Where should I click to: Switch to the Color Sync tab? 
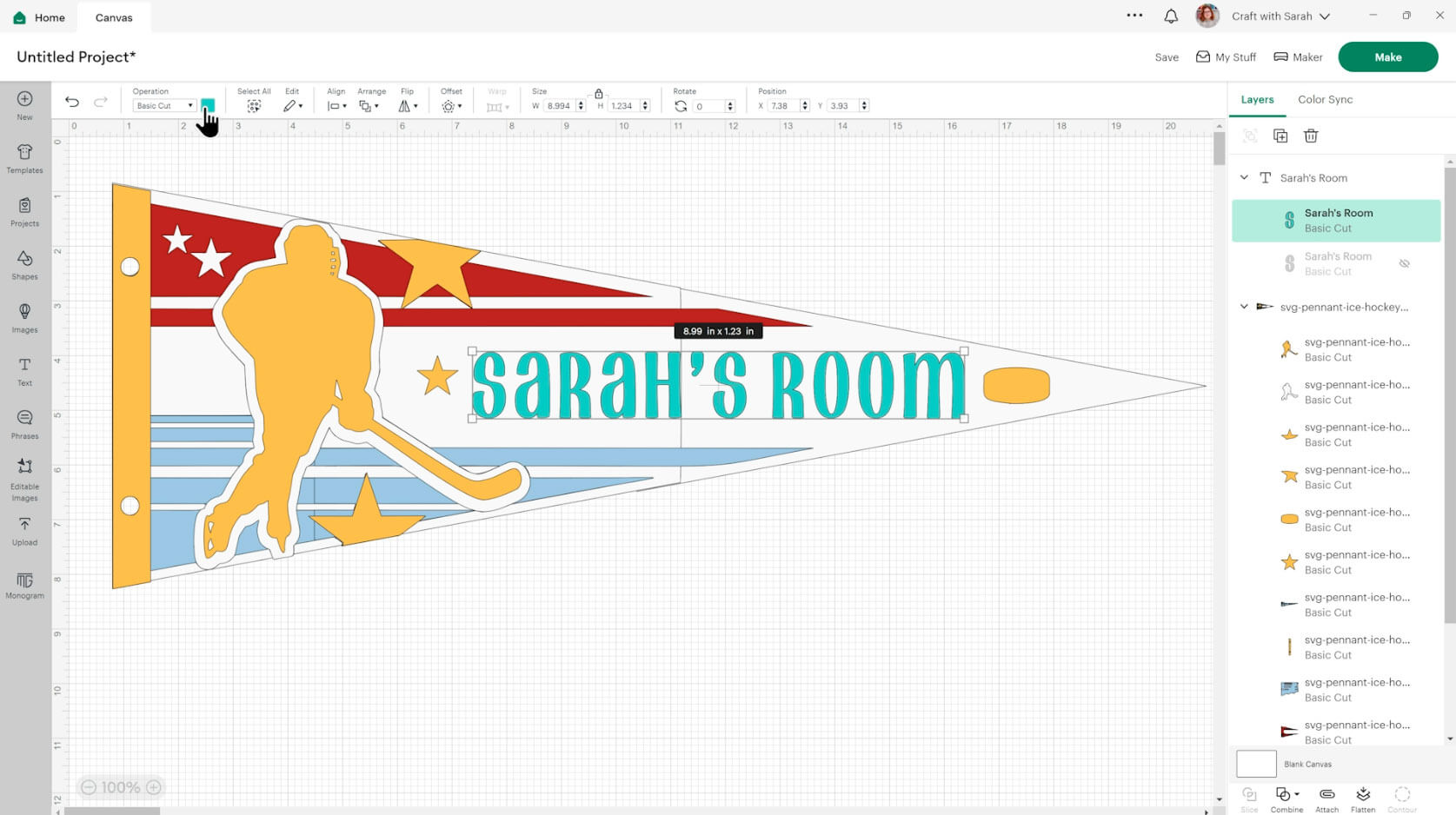(x=1325, y=99)
